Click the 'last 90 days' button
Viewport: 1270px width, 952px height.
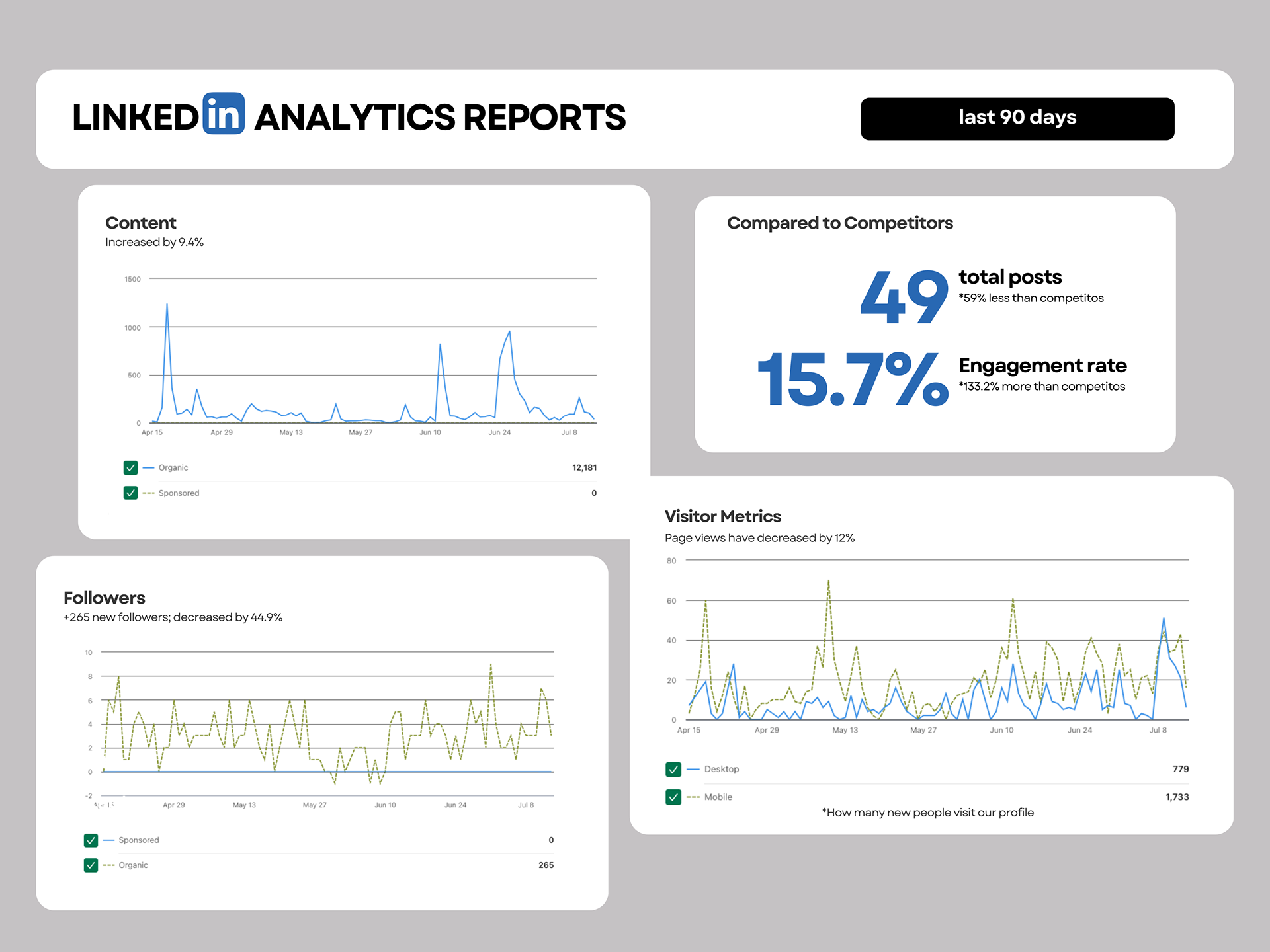pos(1017,118)
